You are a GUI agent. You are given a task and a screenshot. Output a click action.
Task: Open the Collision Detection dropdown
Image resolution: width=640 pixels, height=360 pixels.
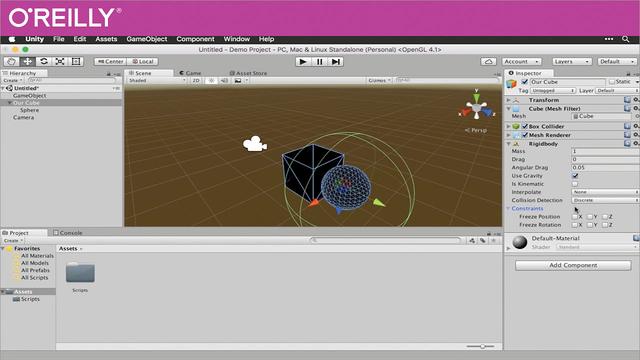(605, 200)
